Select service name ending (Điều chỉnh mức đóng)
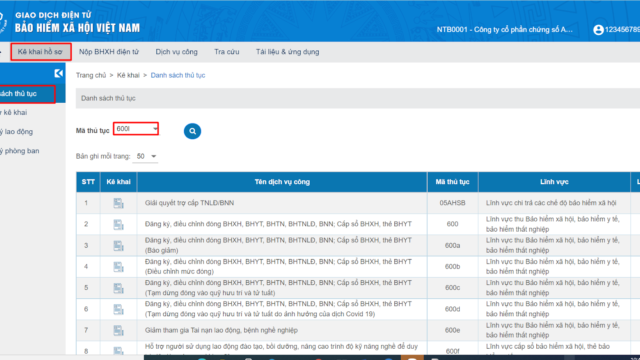640x360 pixels. tap(278, 267)
